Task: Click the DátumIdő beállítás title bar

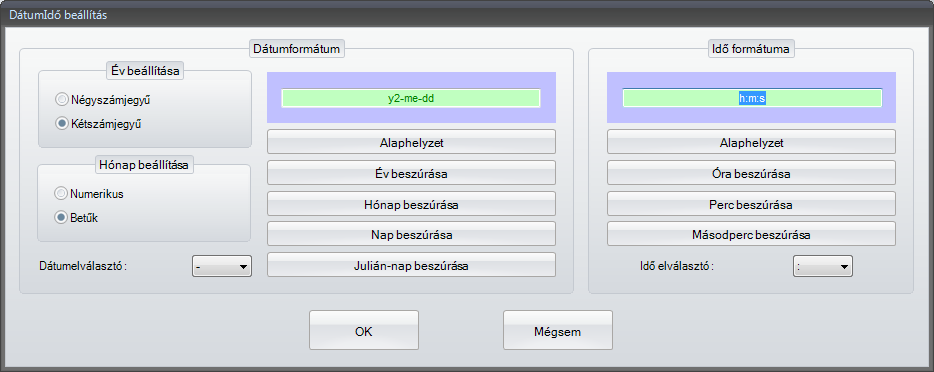Action: [467, 15]
